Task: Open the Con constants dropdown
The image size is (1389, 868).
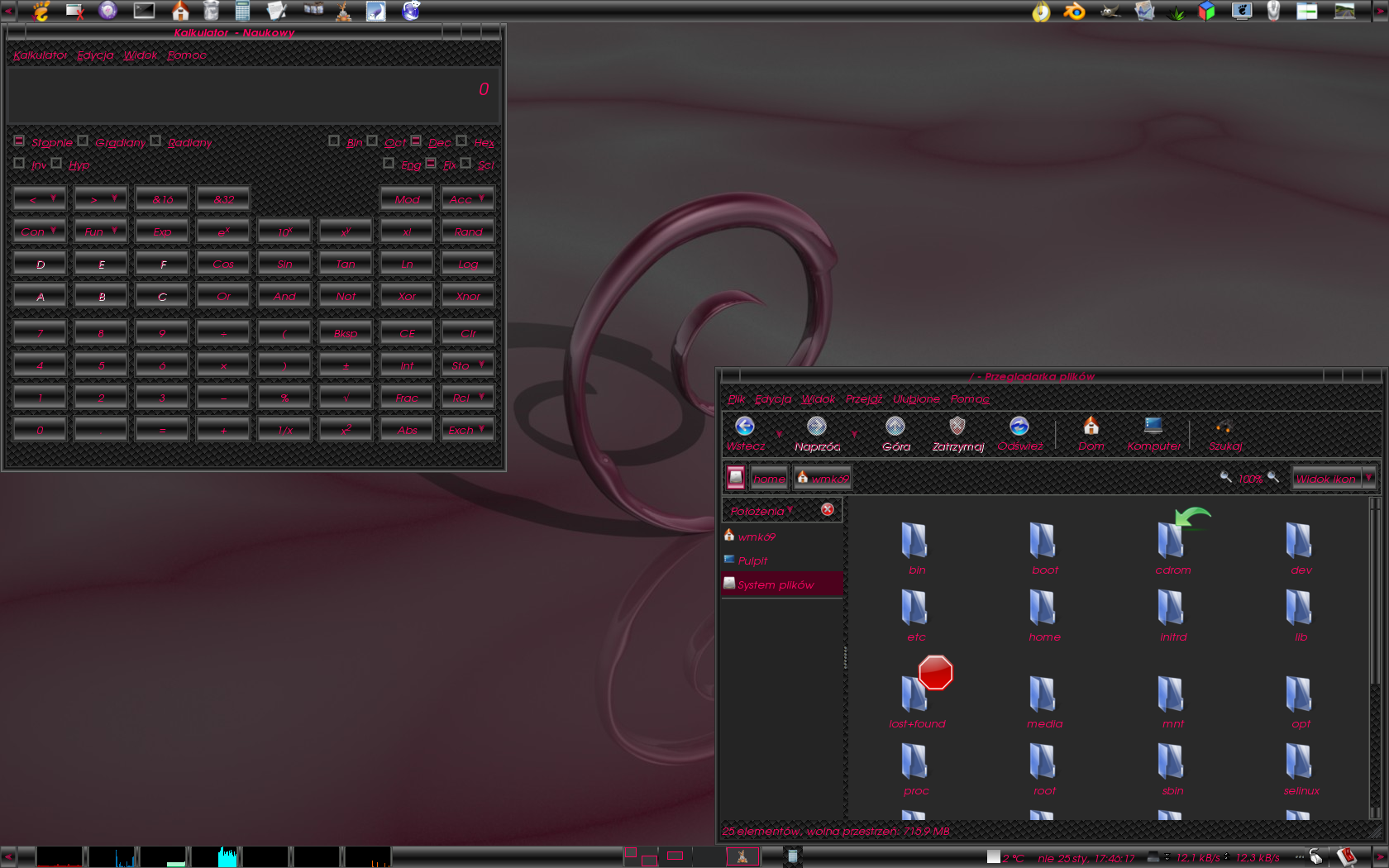Action: [40, 231]
